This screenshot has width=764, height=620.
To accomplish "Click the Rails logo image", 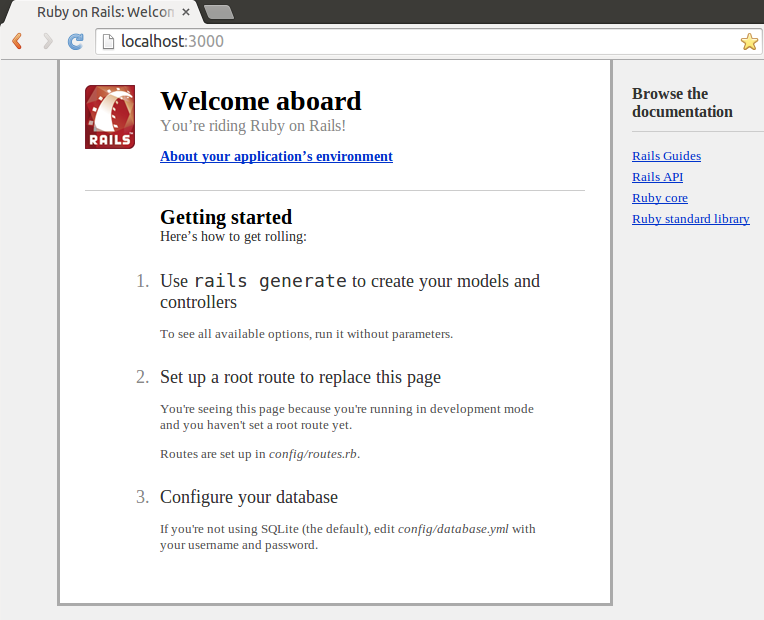I will tap(110, 117).
